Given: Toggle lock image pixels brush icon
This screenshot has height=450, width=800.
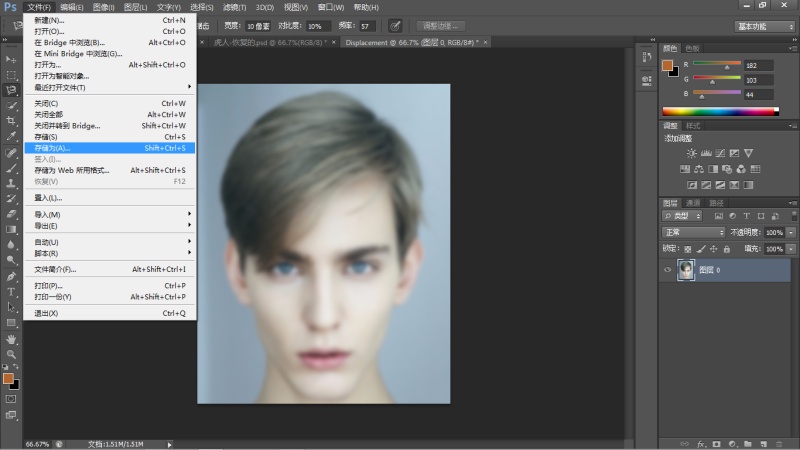Looking at the screenshot, I should click(x=701, y=249).
